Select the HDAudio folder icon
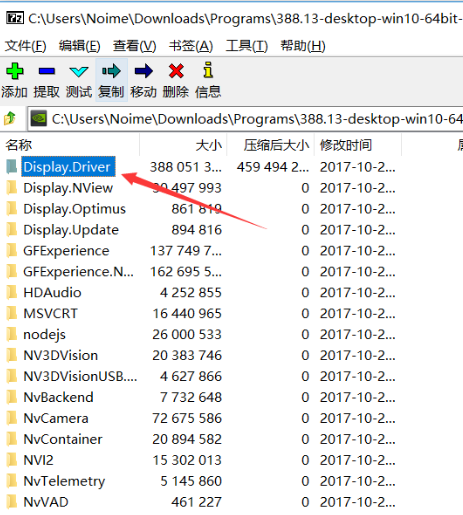 coord(12,292)
